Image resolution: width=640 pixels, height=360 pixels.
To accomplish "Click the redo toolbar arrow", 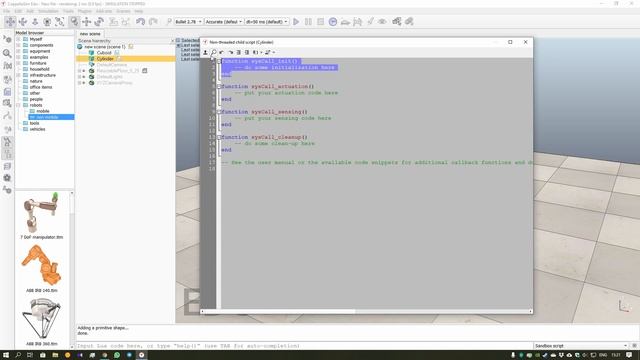I will click(153, 22).
